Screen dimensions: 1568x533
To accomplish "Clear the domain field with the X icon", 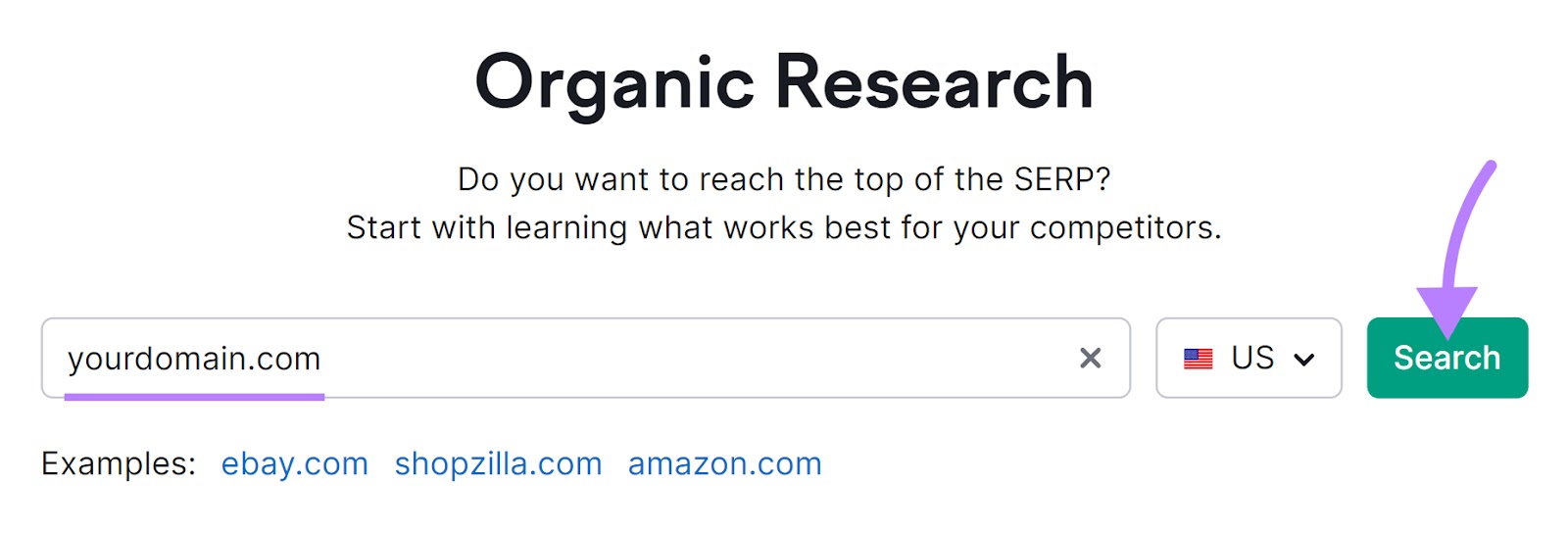I will coord(1090,359).
